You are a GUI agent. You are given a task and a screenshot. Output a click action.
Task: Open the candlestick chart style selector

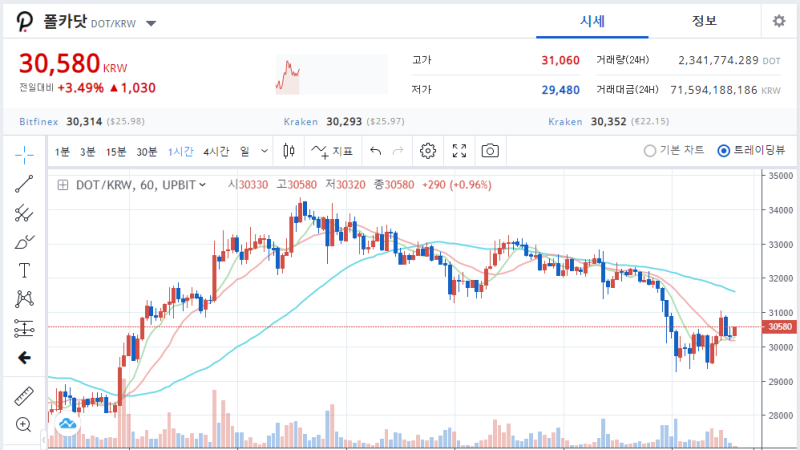pos(289,151)
